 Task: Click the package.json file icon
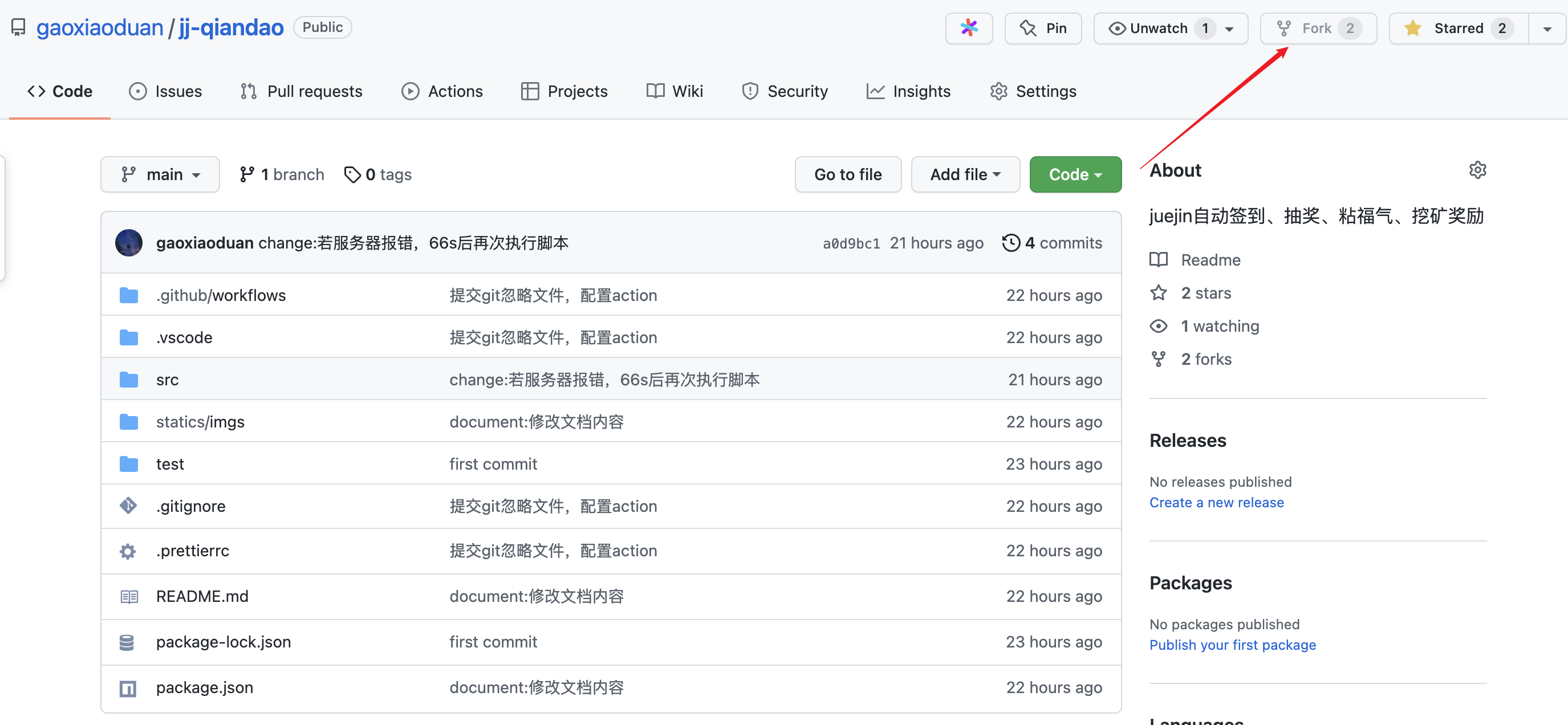point(128,688)
